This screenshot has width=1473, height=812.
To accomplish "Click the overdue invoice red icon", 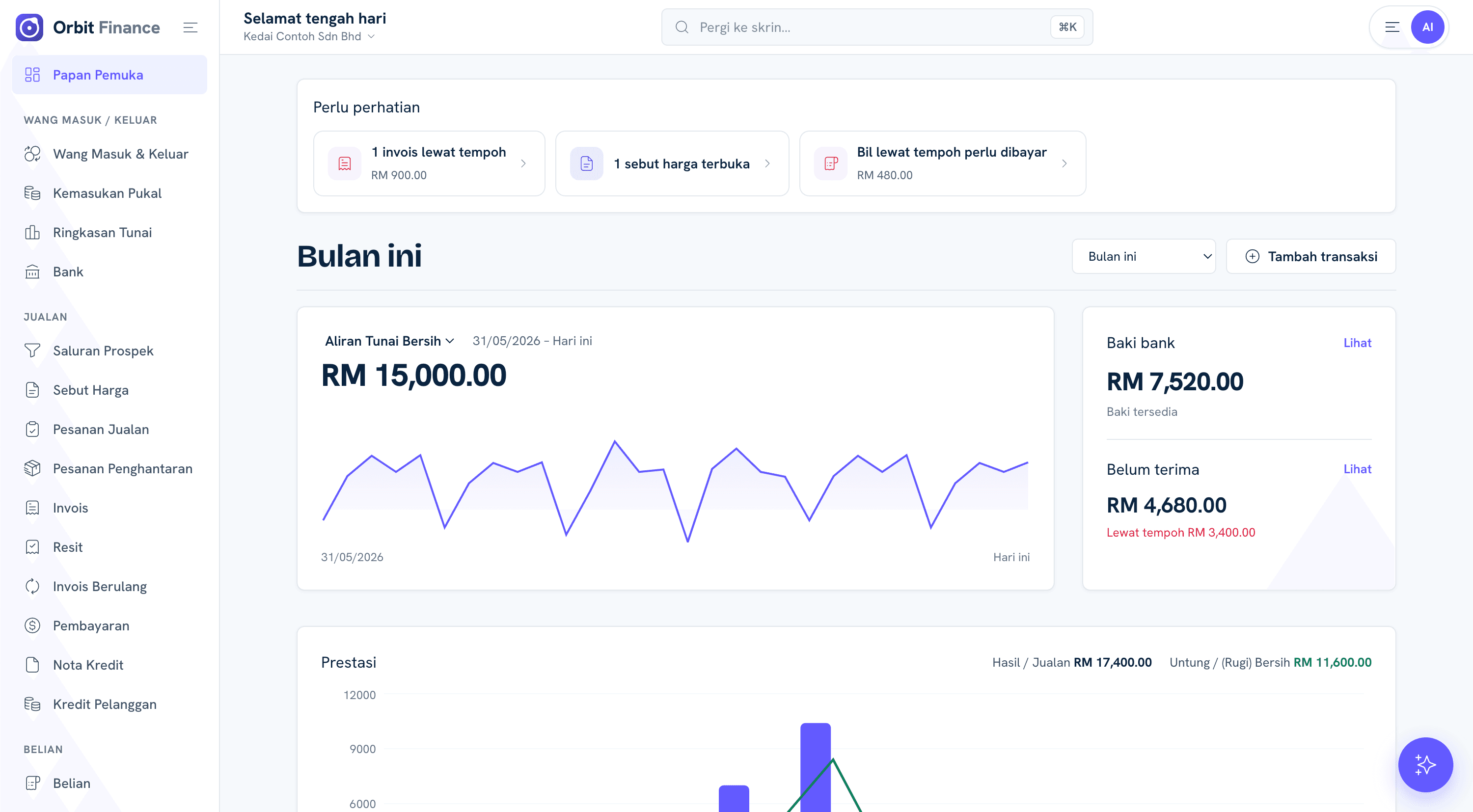I will pos(345,164).
